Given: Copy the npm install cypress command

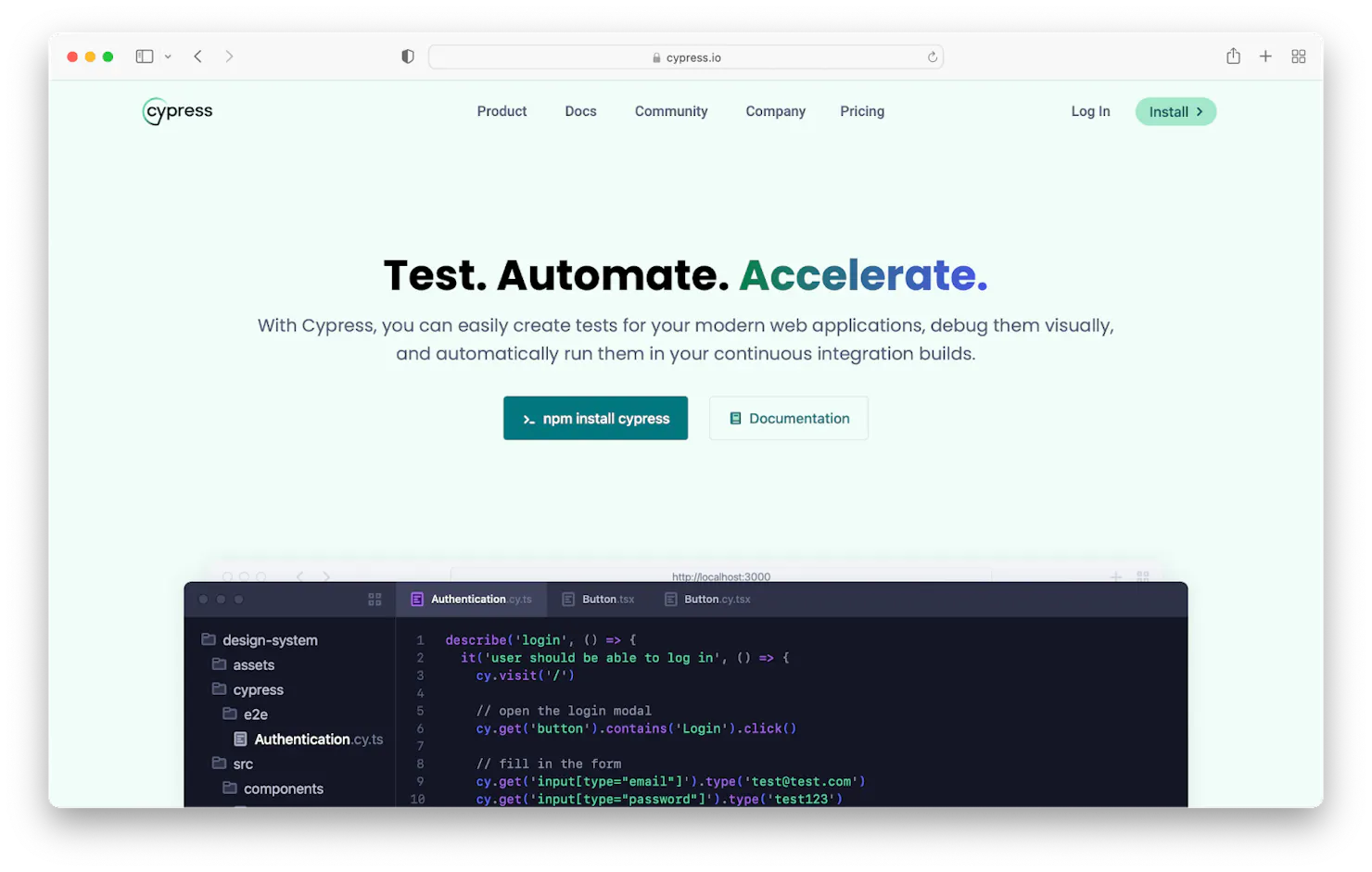Looking at the screenshot, I should [595, 418].
